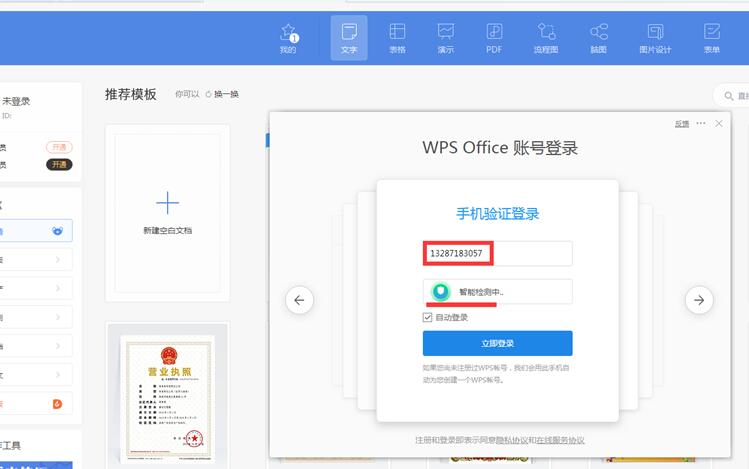Open the 在线服务协议 link
This screenshot has height=469, width=749.
point(560,440)
